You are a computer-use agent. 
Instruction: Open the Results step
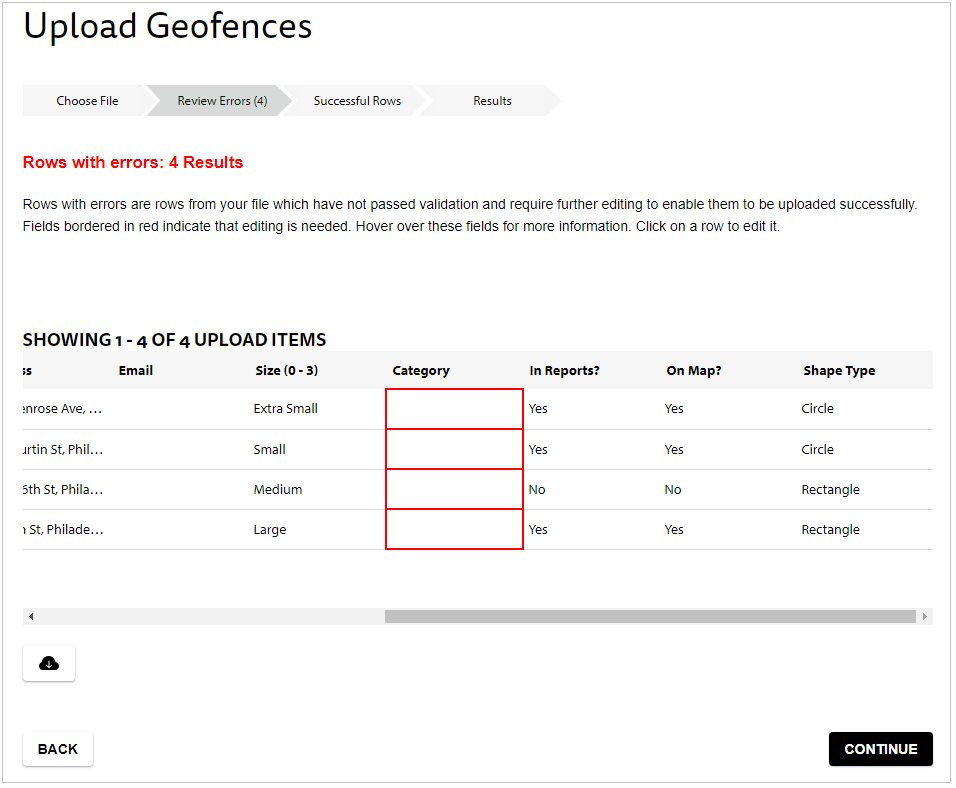[x=492, y=101]
